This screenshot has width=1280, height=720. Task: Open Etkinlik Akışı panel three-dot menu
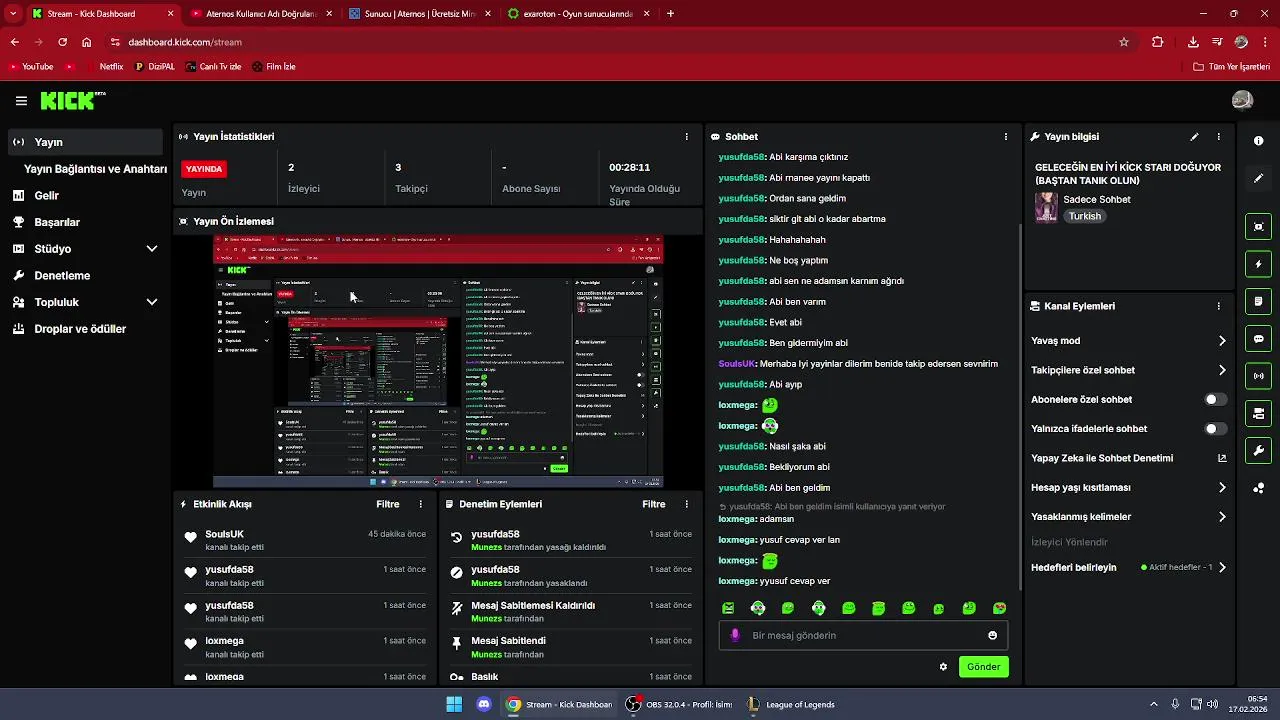coord(420,504)
